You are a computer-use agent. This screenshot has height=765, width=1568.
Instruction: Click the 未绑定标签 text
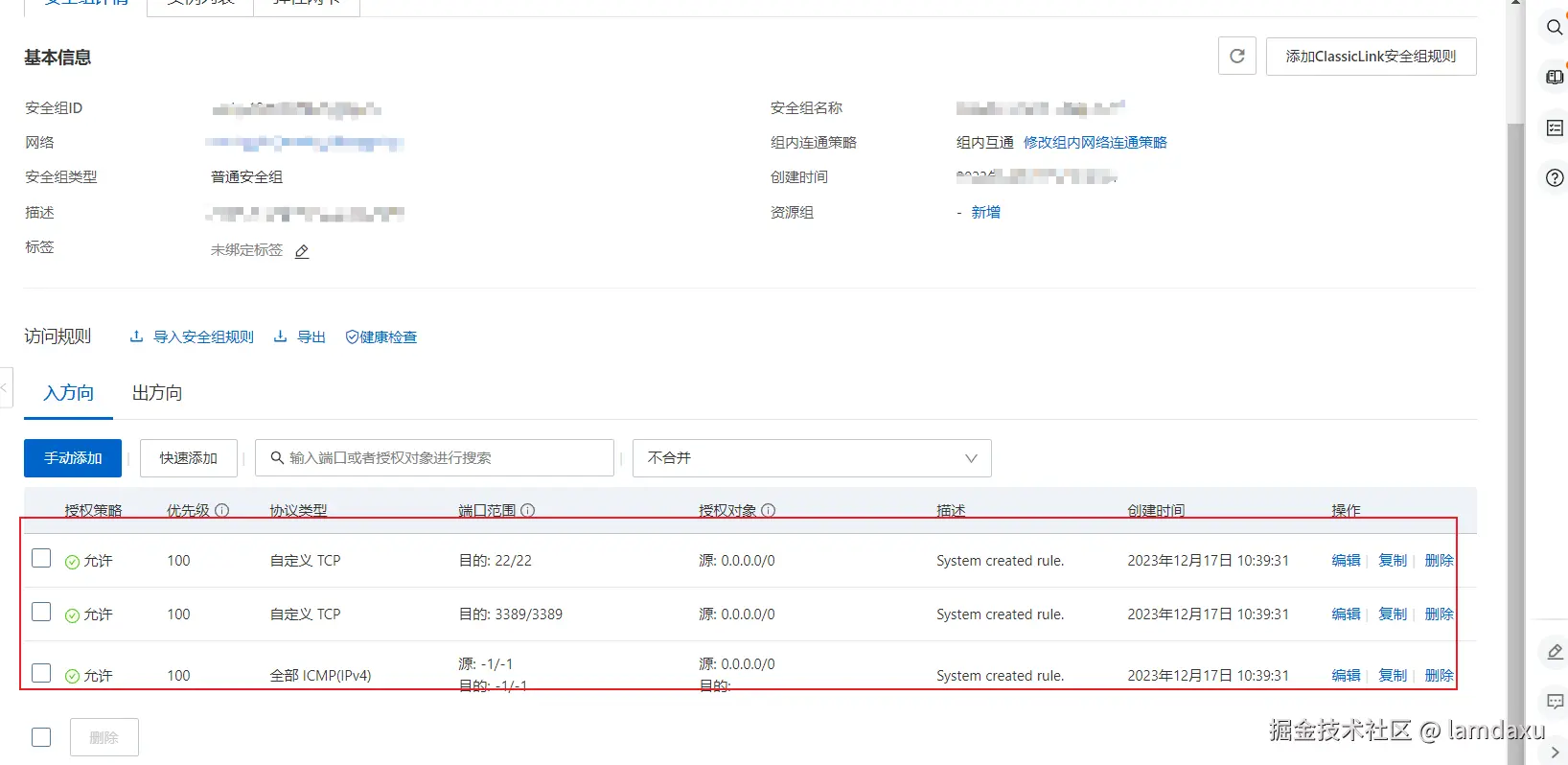[x=246, y=250]
